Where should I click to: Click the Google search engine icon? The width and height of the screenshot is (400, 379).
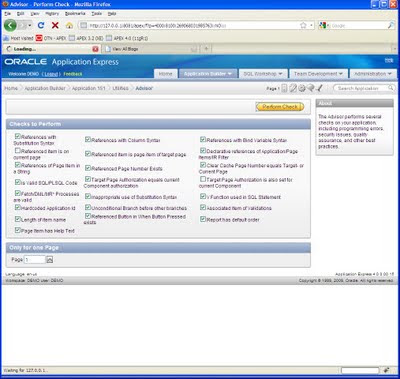pyautogui.click(x=322, y=25)
